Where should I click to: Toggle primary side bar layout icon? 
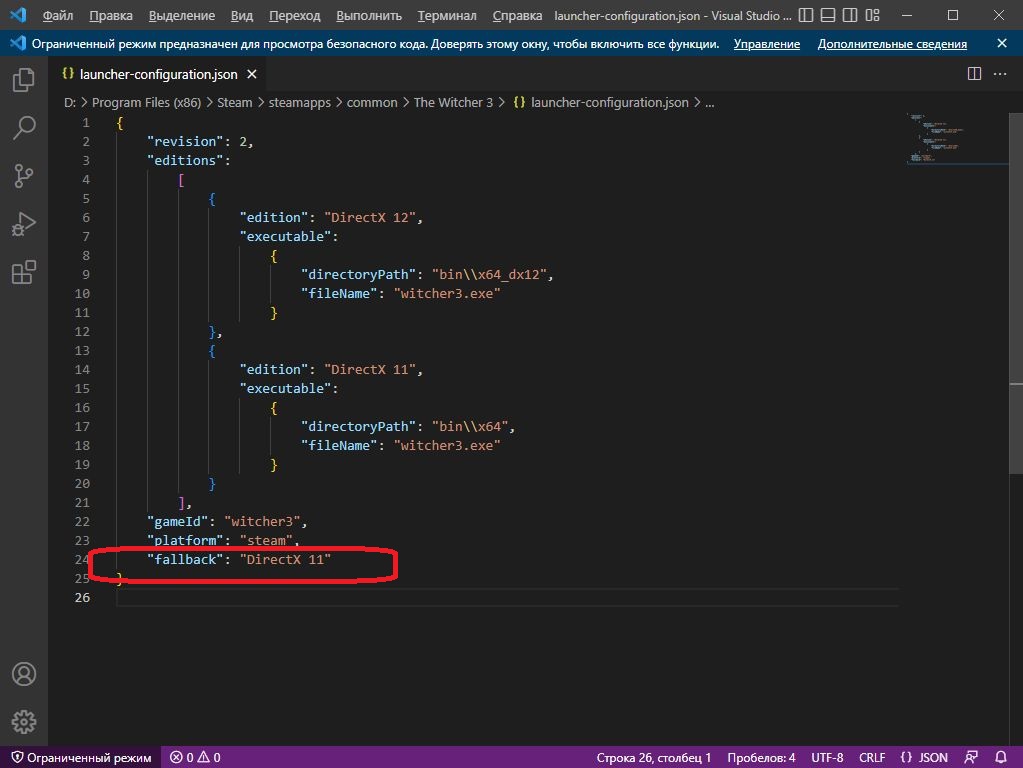click(x=806, y=15)
